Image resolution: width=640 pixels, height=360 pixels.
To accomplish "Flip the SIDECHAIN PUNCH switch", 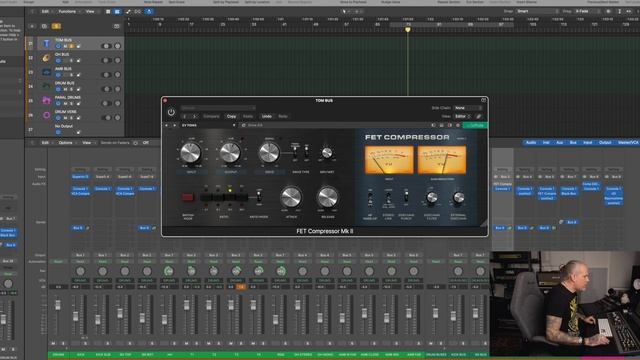I will point(406,197).
